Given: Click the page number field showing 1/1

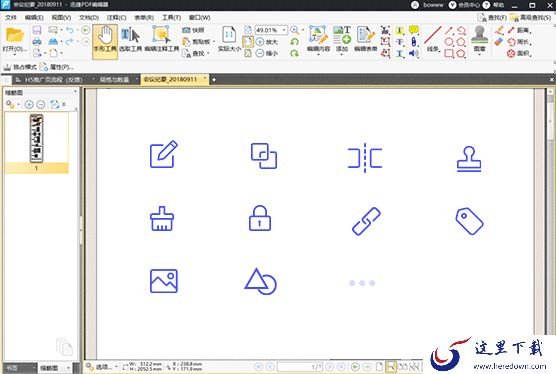Looking at the screenshot, I should 300,367.
